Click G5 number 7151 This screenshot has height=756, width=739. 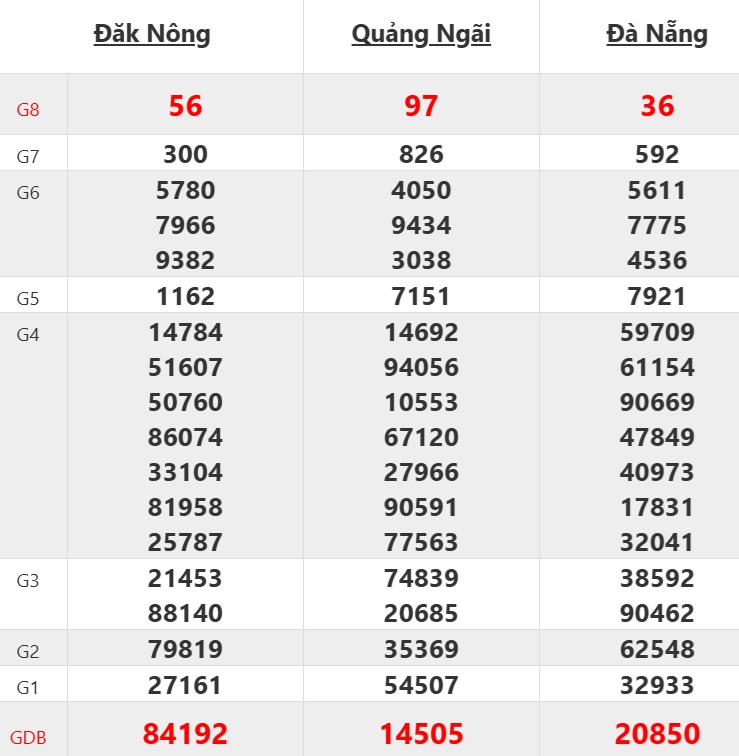pos(421,296)
